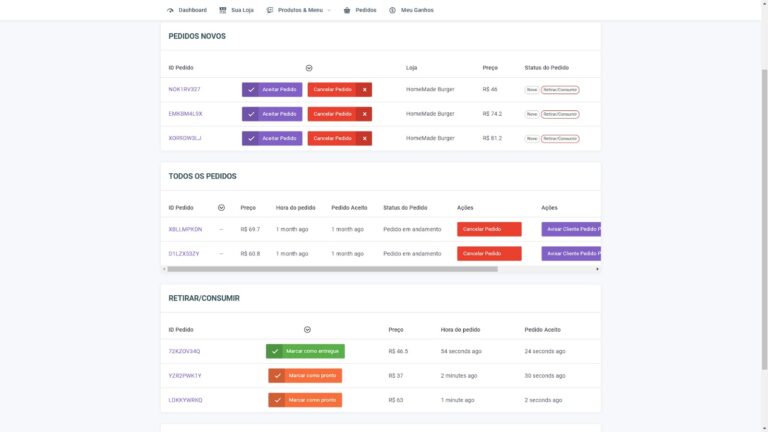Image resolution: width=768 pixels, height=432 pixels.
Task: Open the Meu Ganhos menu item
Action: pyautogui.click(x=418, y=10)
